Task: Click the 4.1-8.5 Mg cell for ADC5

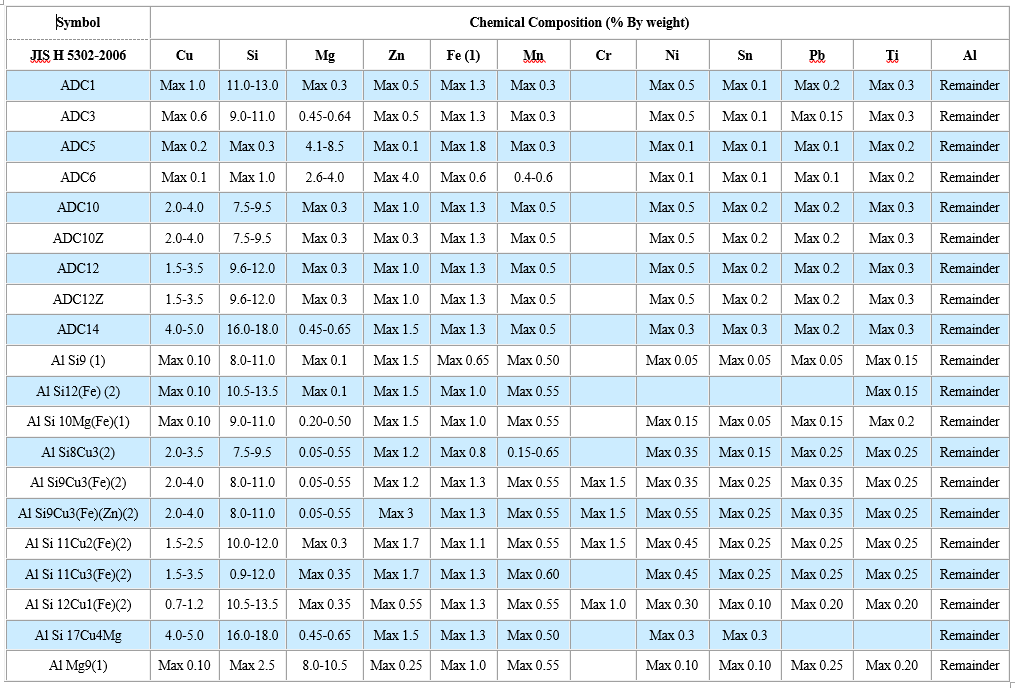Action: 324,147
